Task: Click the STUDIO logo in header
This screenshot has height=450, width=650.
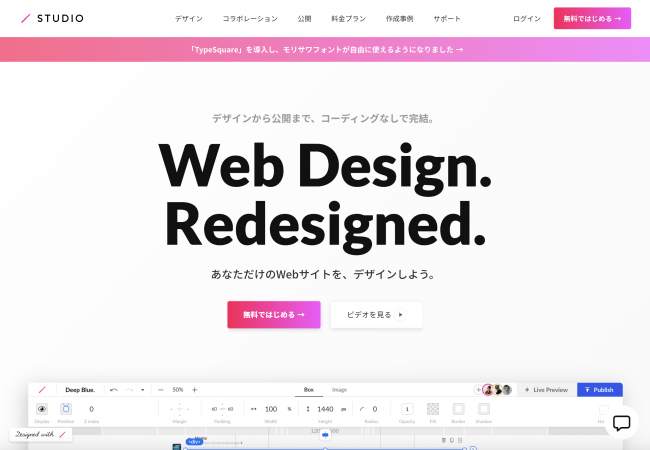Action: click(53, 18)
